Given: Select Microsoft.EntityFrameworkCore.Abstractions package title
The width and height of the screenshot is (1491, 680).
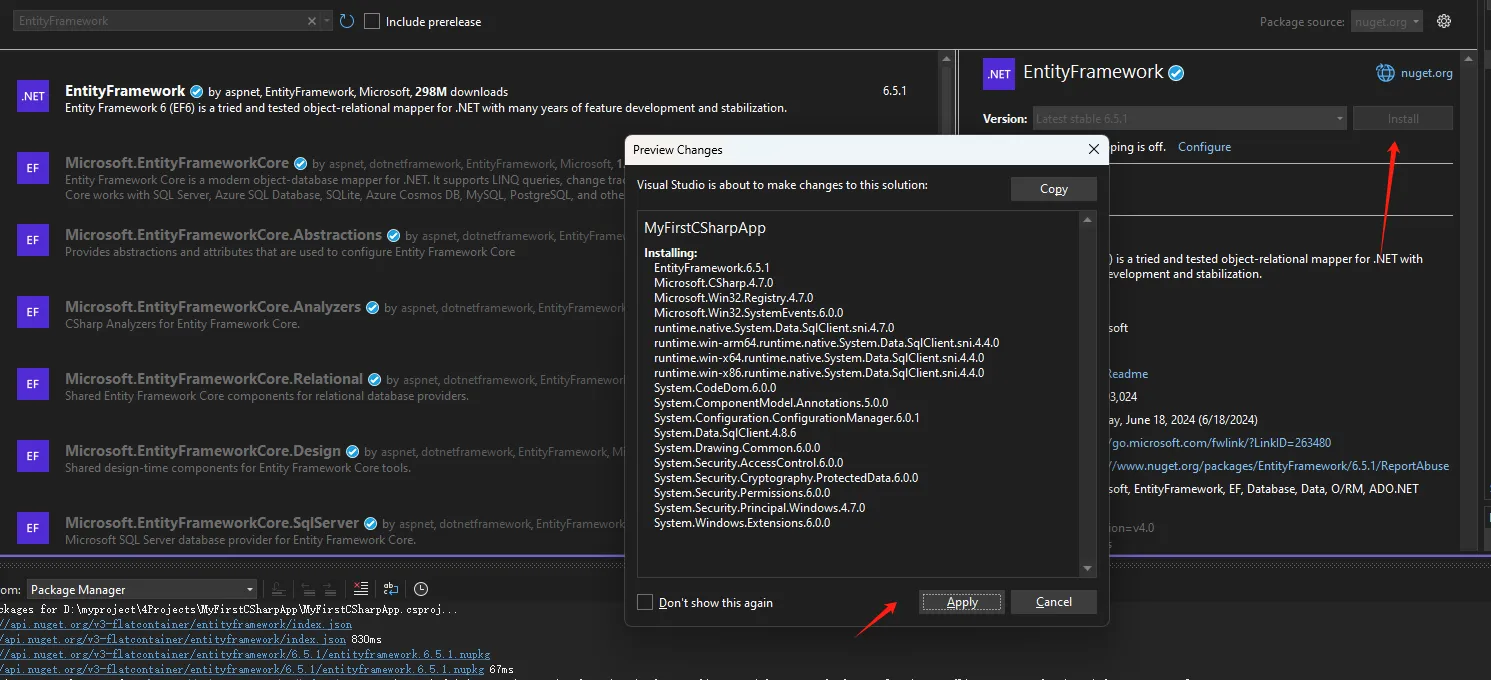Looking at the screenshot, I should 223,235.
